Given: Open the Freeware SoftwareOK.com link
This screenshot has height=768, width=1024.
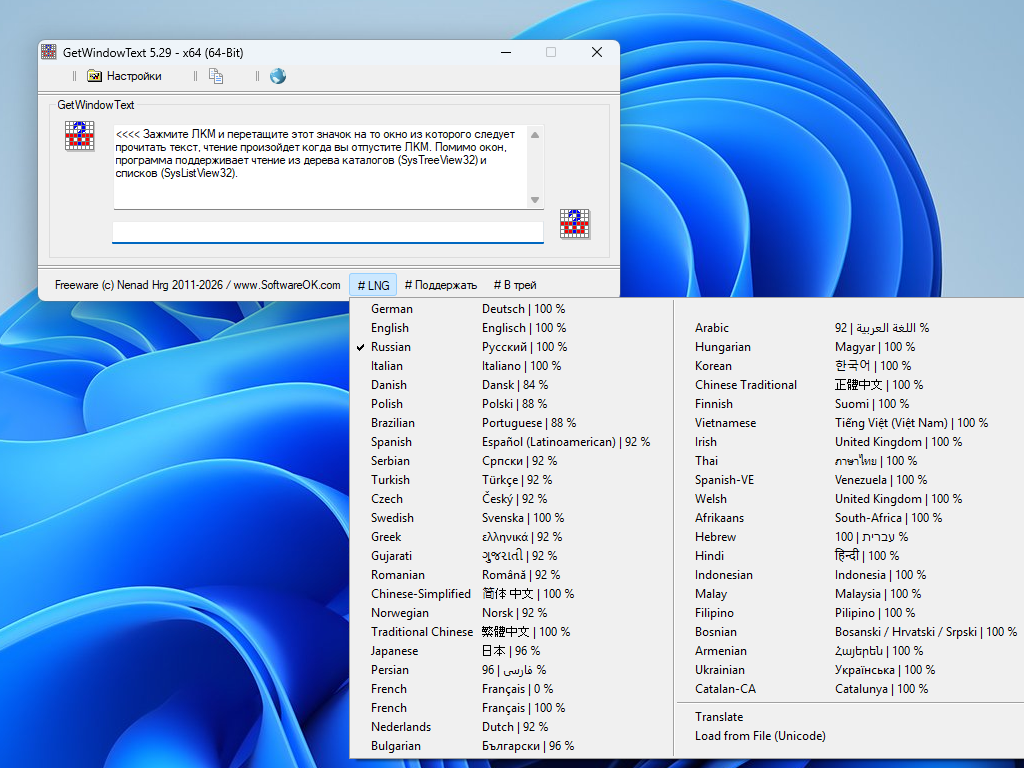Looking at the screenshot, I should [x=197, y=285].
